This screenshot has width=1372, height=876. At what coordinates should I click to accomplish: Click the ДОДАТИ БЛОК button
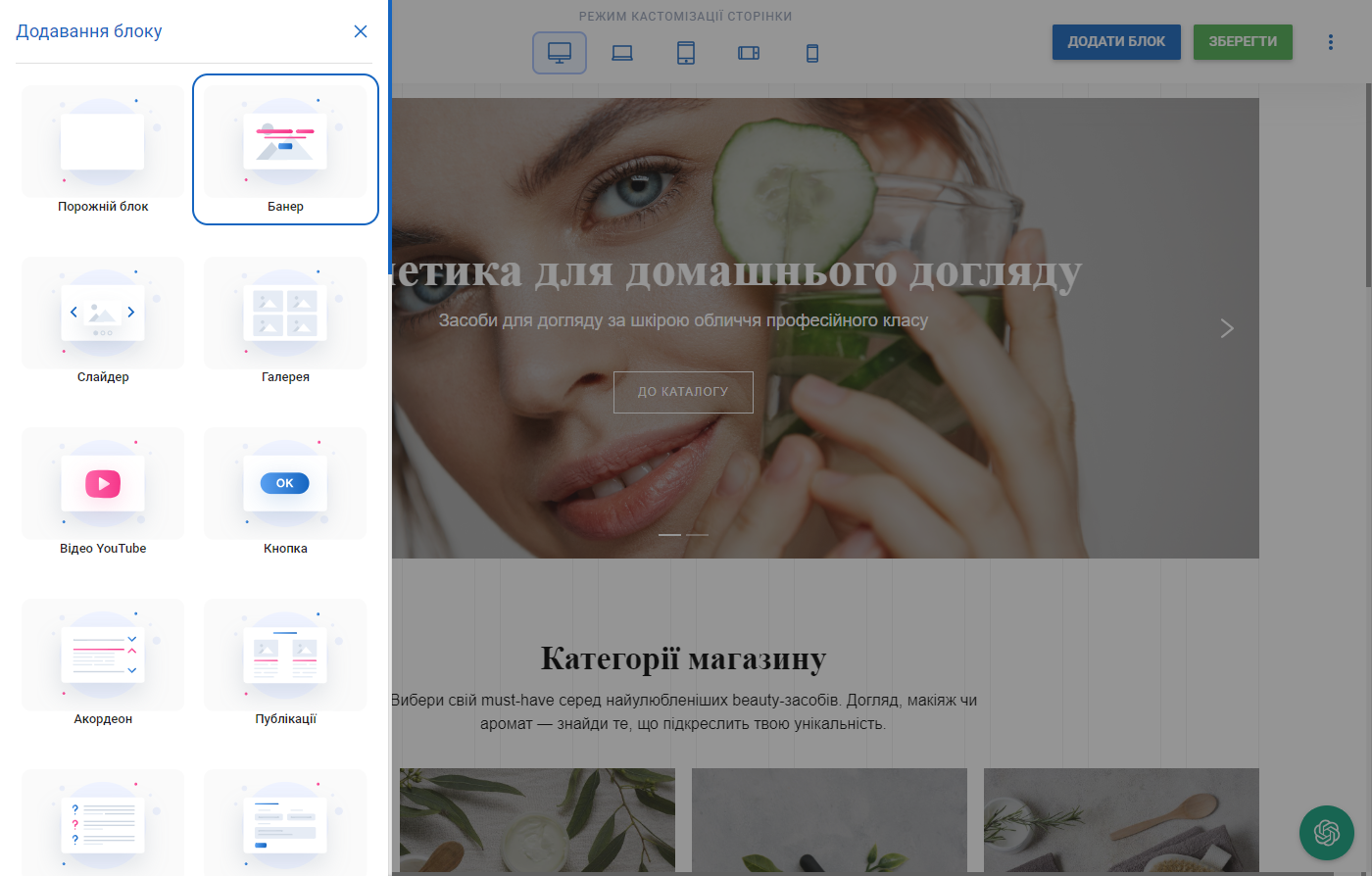pos(1115,42)
